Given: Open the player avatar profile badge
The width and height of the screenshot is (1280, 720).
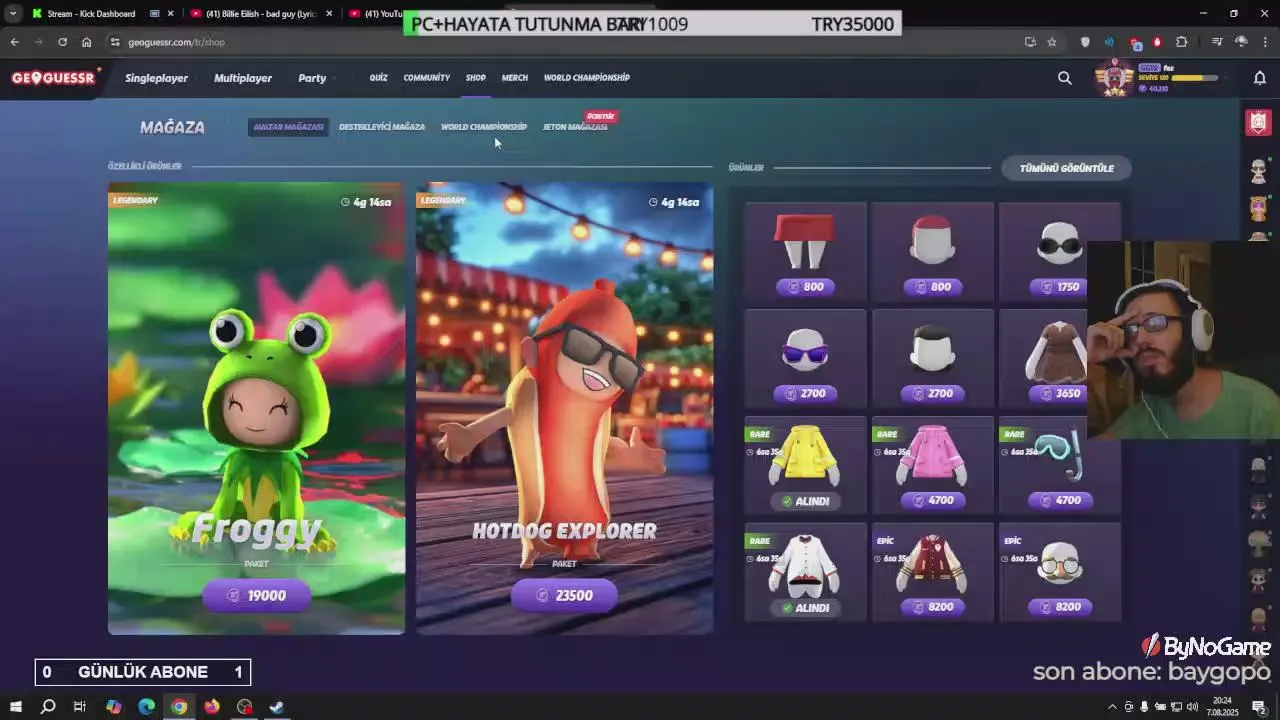Looking at the screenshot, I should [1114, 78].
